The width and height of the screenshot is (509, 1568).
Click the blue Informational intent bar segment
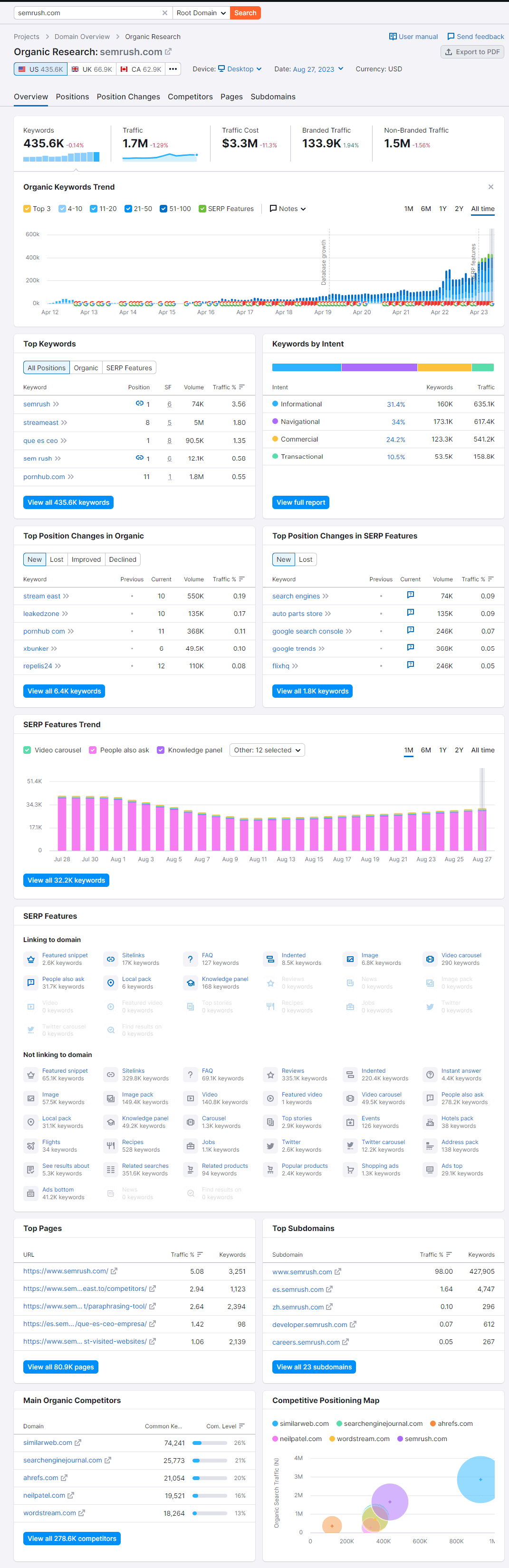(x=306, y=367)
